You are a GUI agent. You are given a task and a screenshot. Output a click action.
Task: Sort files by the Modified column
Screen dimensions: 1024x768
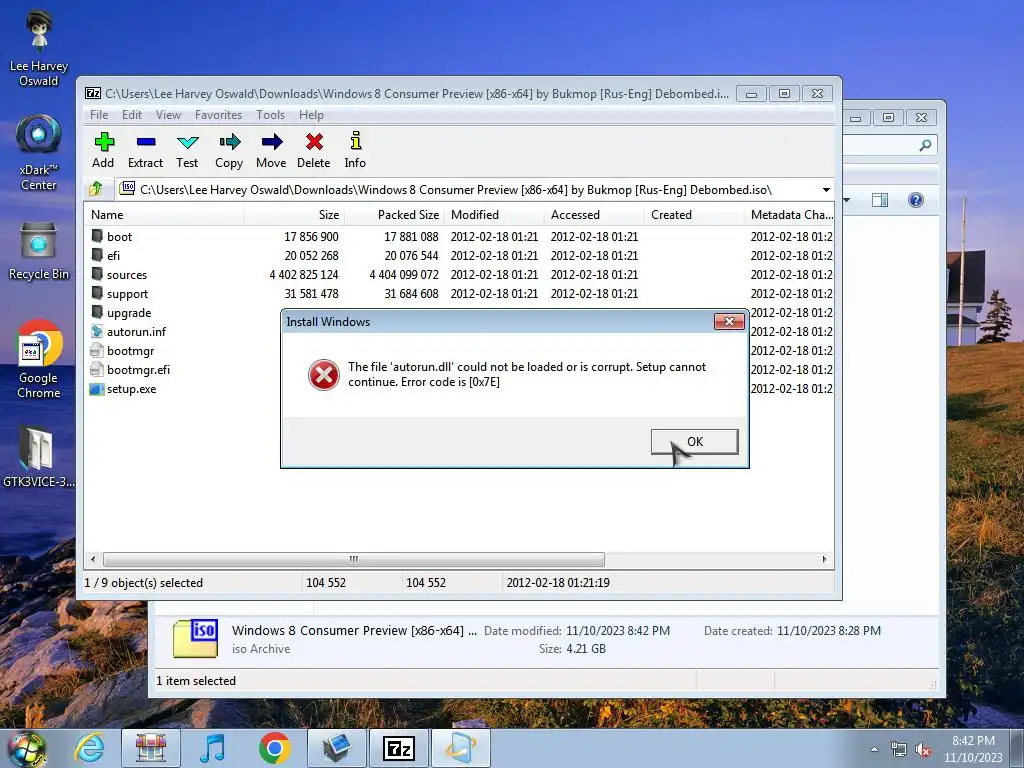point(494,215)
